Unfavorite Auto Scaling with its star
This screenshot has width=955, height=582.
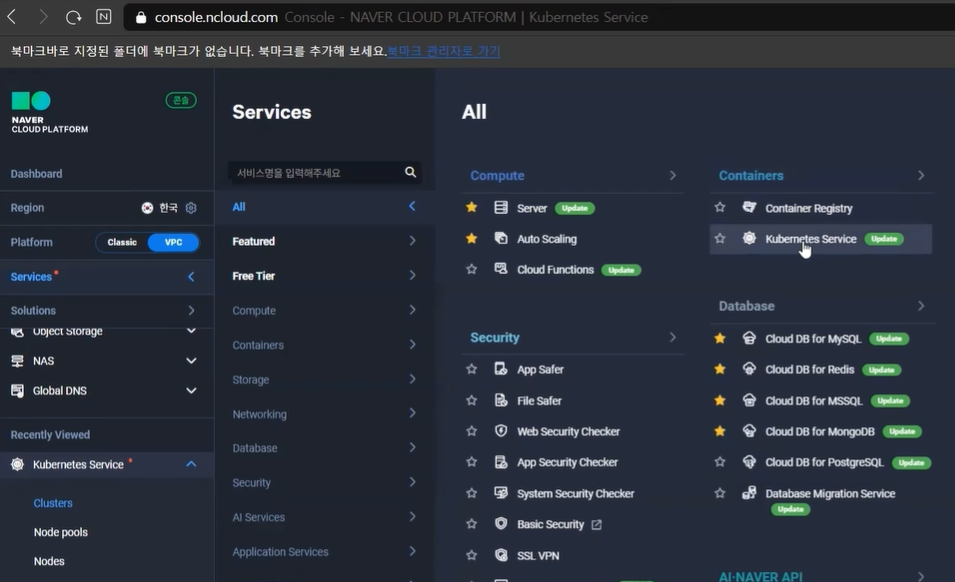click(x=471, y=239)
